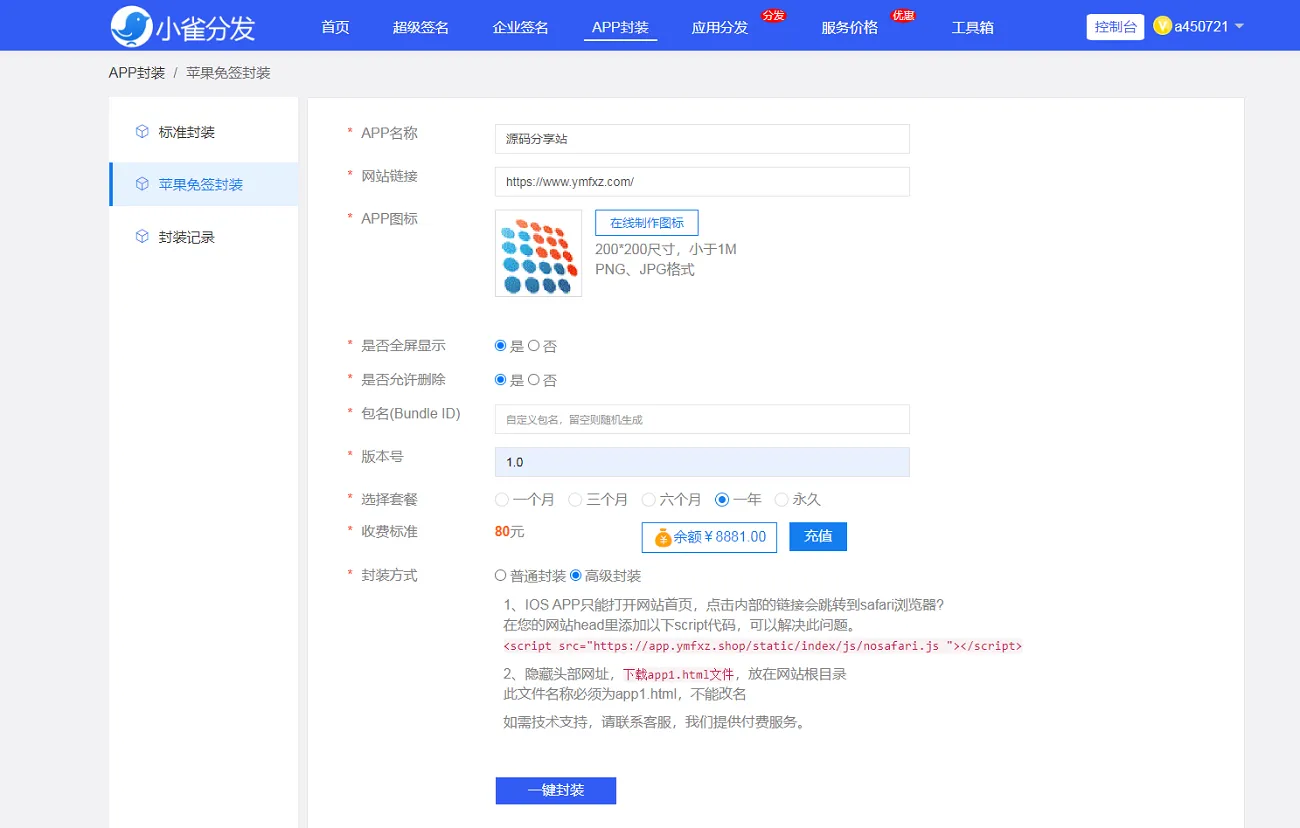Click the 充值 recharge button
Viewport: 1300px width, 828px height.
pos(817,536)
